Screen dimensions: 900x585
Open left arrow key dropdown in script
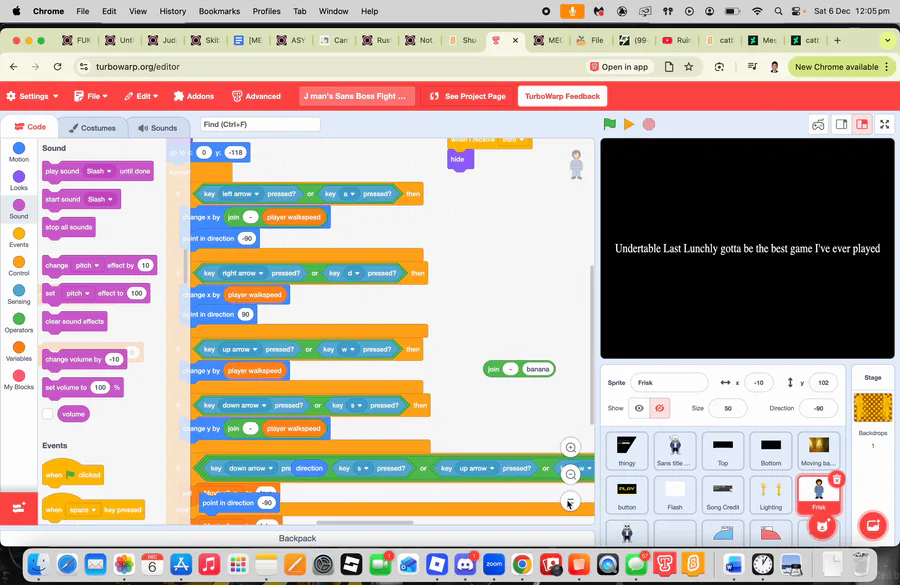tap(240, 194)
